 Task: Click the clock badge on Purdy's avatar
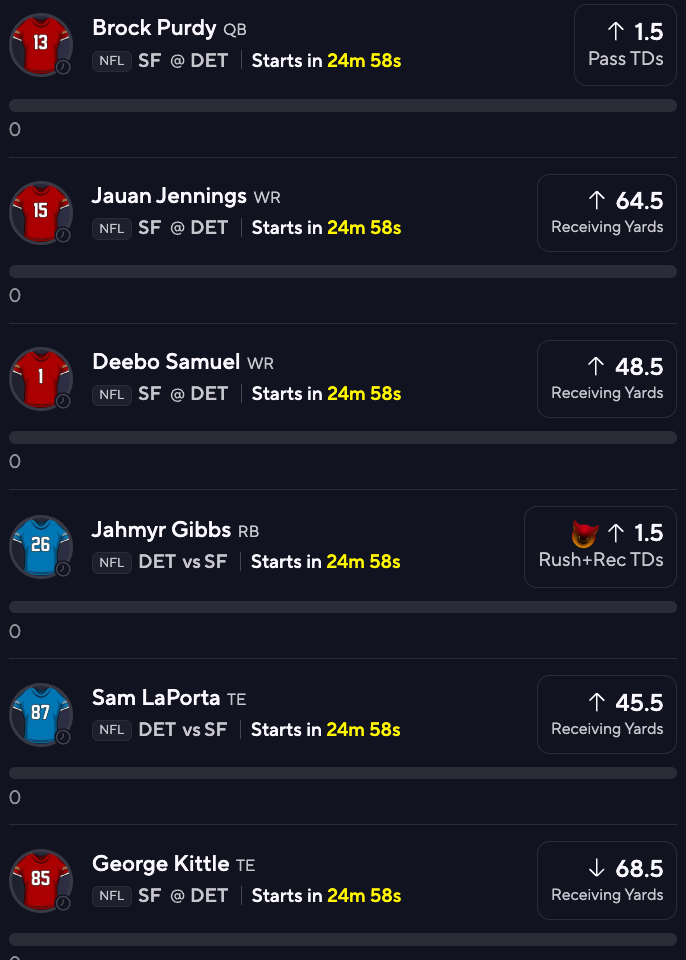click(63, 67)
